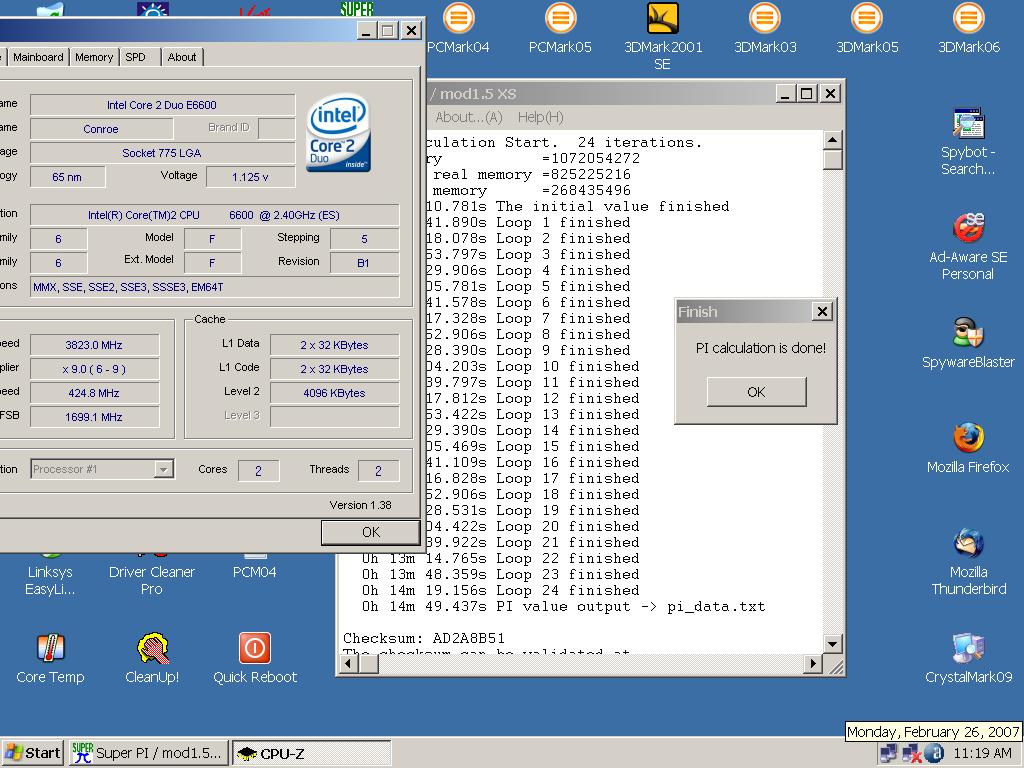
Task: Click the Intel Core 2 Duo logo
Action: click(339, 133)
